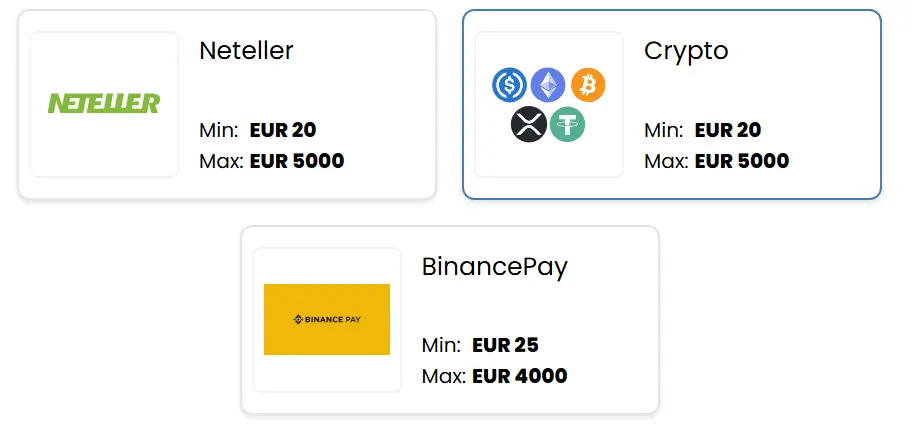The height and width of the screenshot is (447, 920).
Task: Click the green Tether coin icon
Action: tap(568, 125)
